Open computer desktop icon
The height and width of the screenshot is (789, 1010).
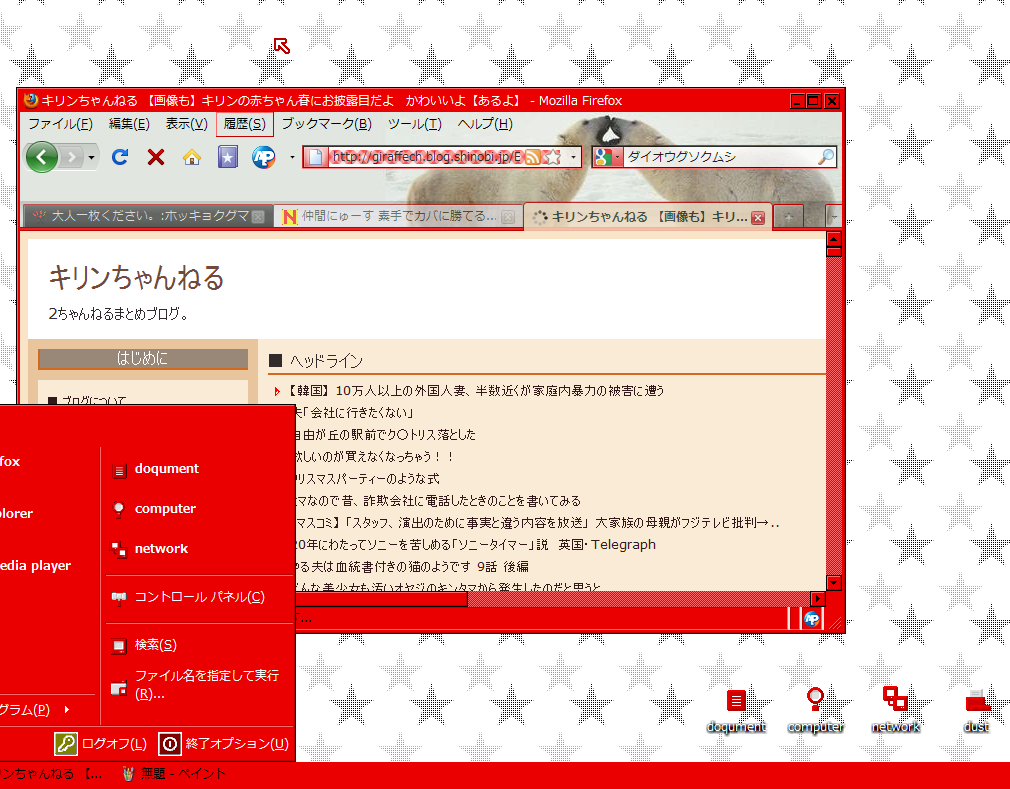pyautogui.click(x=815, y=710)
